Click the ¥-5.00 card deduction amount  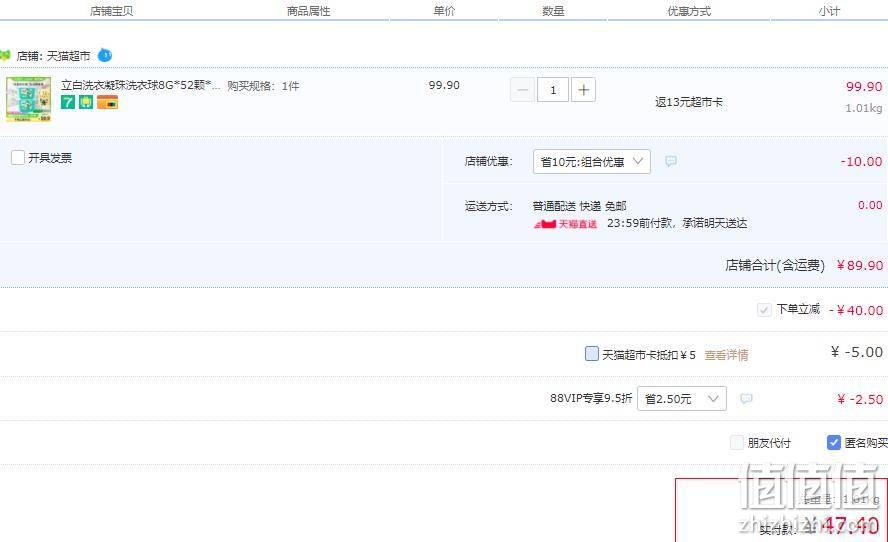point(857,352)
